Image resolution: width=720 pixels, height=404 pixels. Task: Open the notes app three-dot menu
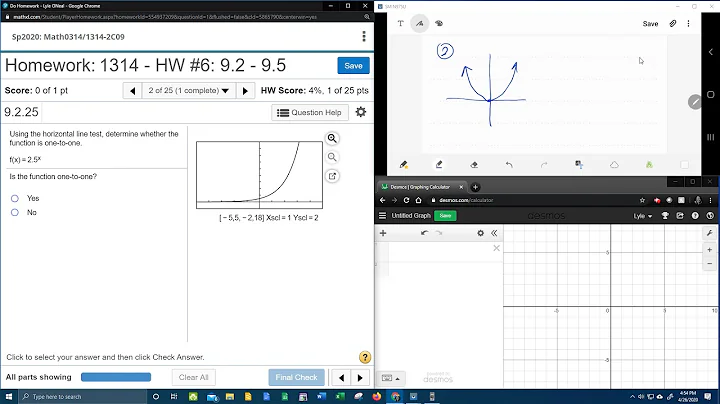pyautogui.click(x=688, y=23)
